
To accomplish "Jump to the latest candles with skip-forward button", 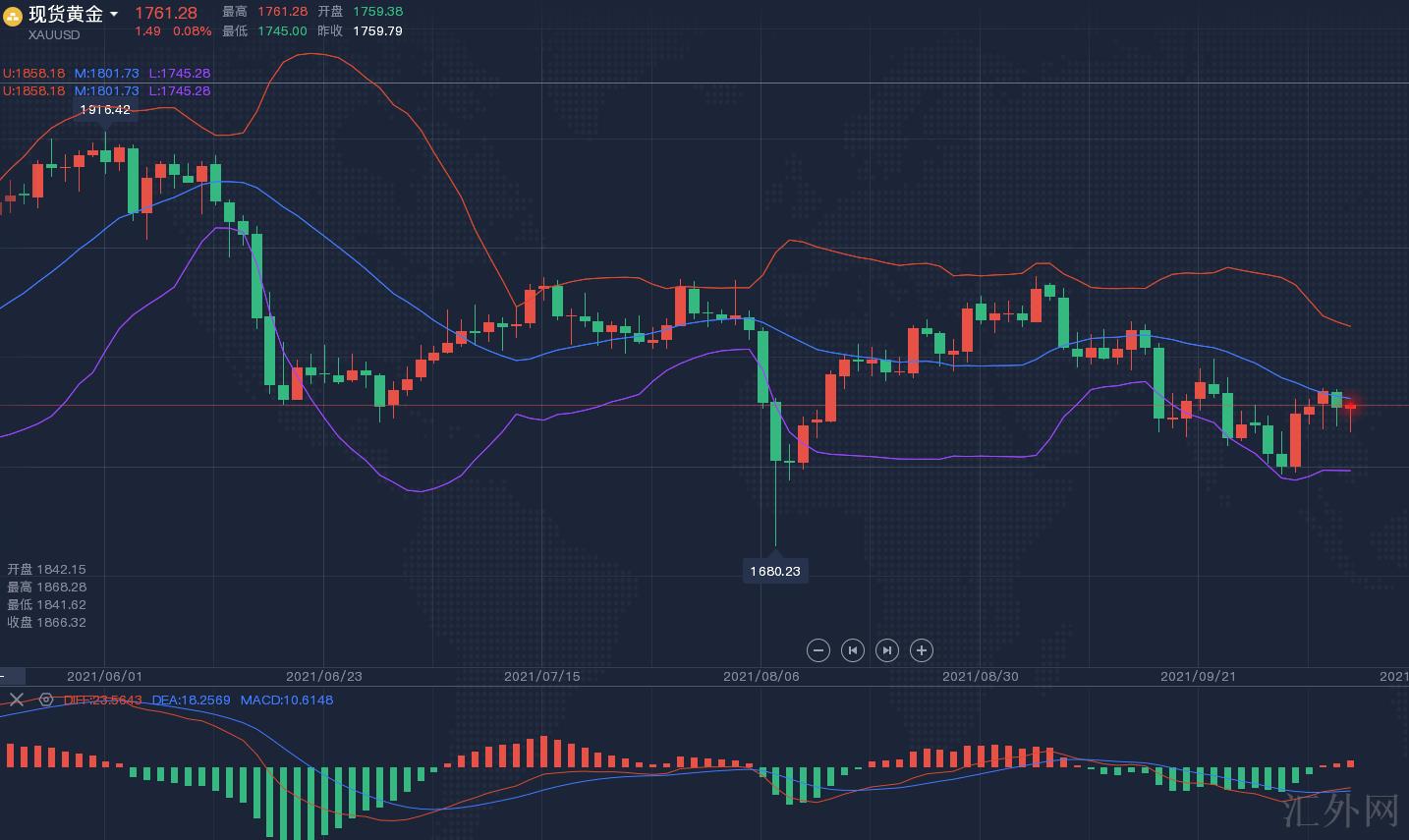I will [x=886, y=650].
